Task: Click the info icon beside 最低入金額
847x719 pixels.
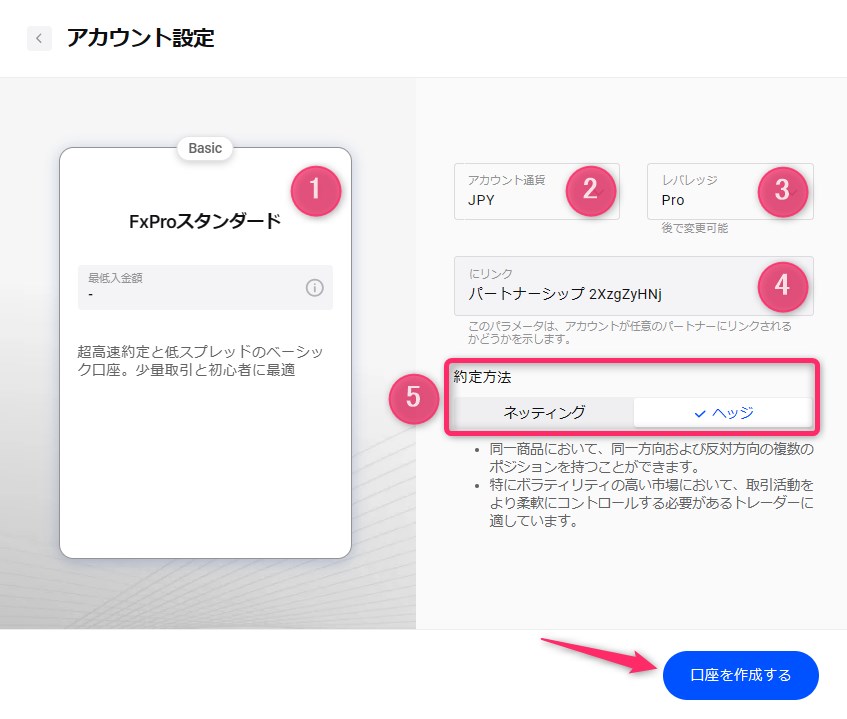Action: tap(314, 288)
